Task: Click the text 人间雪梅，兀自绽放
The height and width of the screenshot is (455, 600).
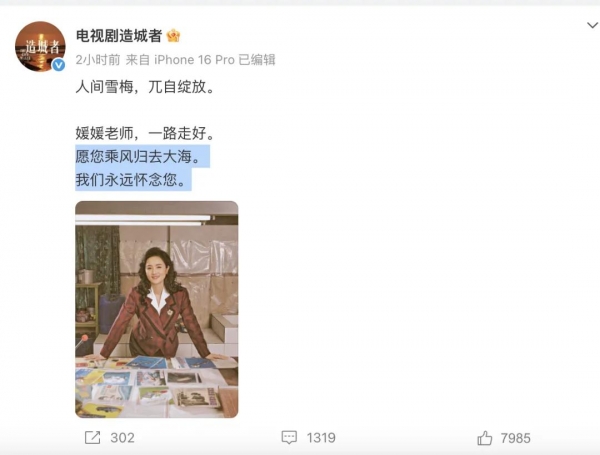Action: tap(145, 87)
